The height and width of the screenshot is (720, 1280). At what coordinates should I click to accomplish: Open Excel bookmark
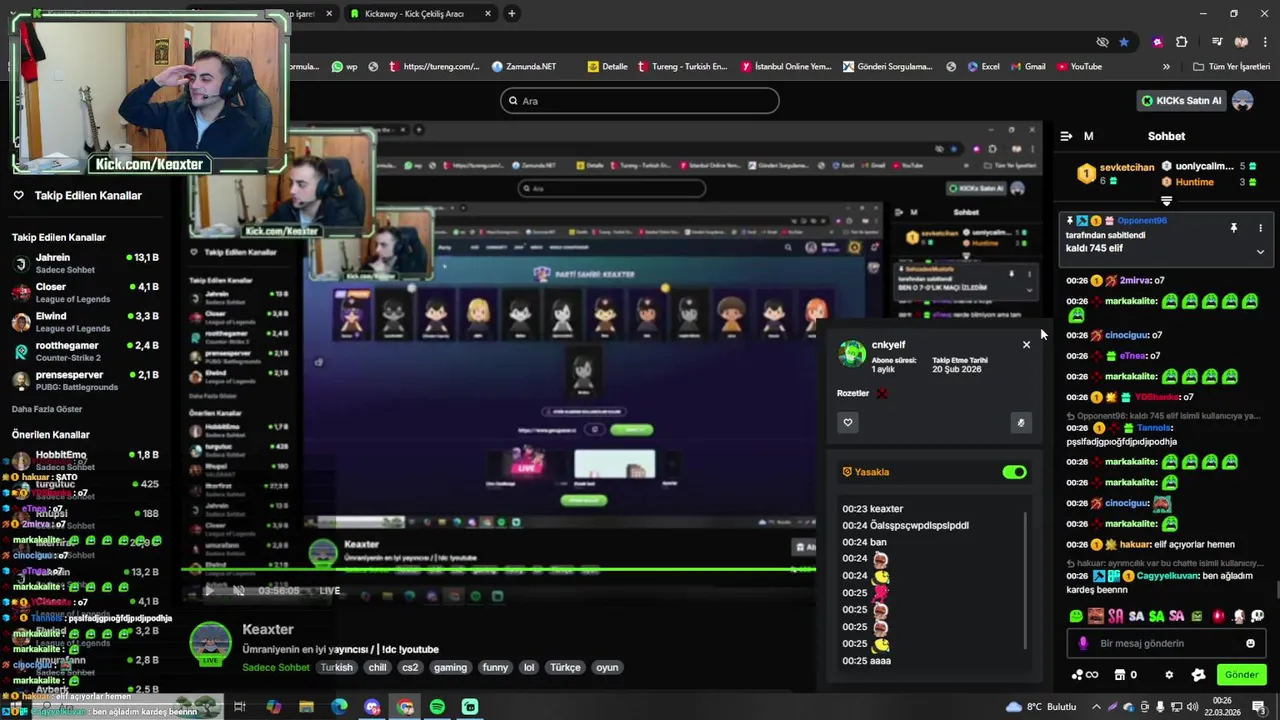coord(983,67)
